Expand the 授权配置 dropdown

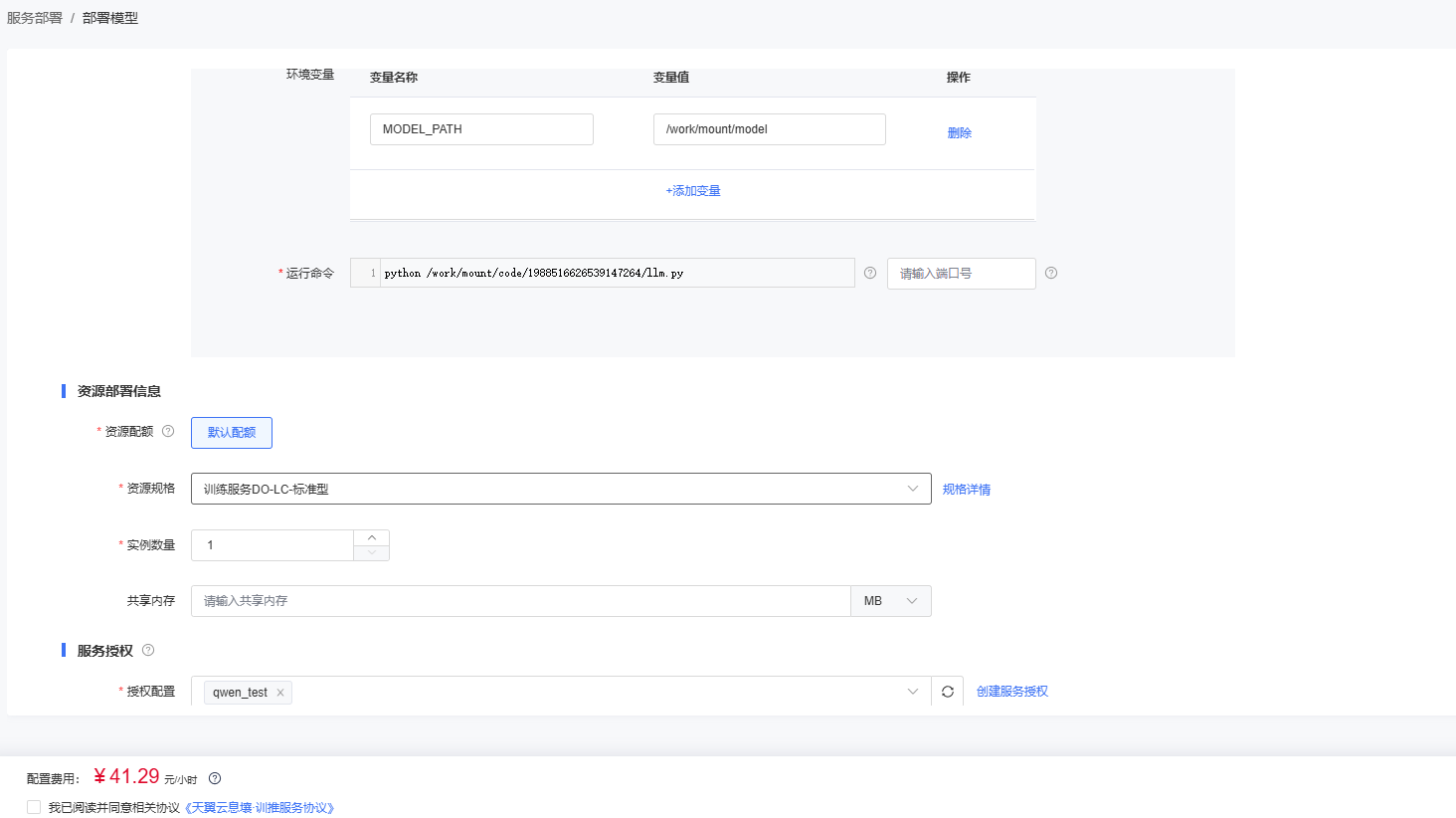coord(912,692)
